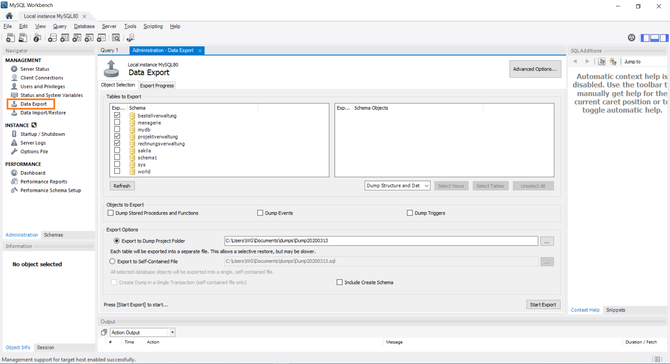Click the Home screen icon
This screenshot has width=670, height=364.
pos(9,16)
